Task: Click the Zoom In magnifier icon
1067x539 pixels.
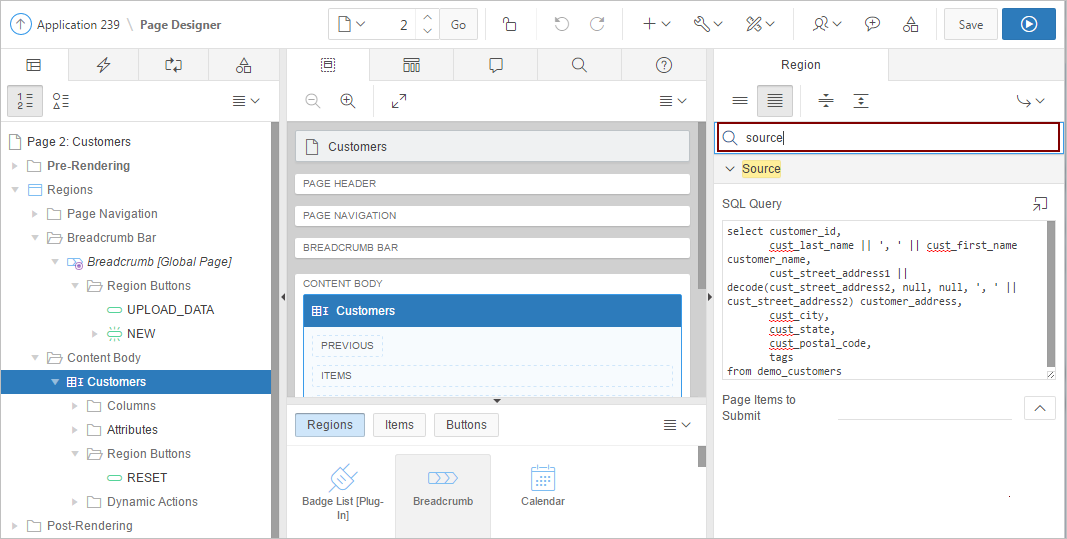Action: pyautogui.click(x=348, y=101)
